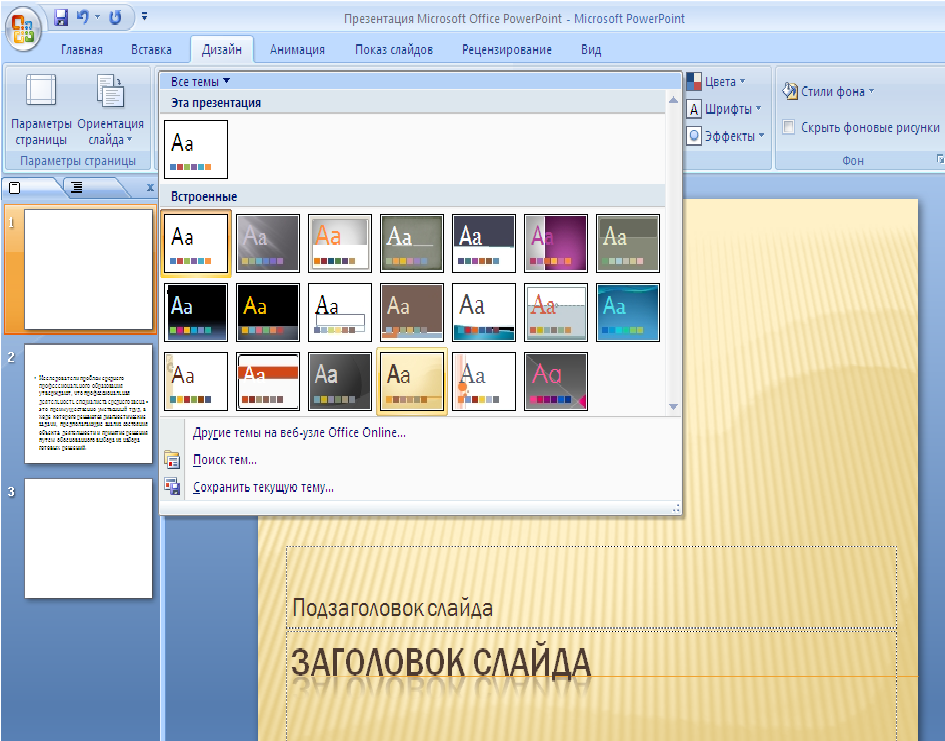Click the Подзаголовок слайда placeholder
The width and height of the screenshot is (945, 741).
[x=591, y=587]
